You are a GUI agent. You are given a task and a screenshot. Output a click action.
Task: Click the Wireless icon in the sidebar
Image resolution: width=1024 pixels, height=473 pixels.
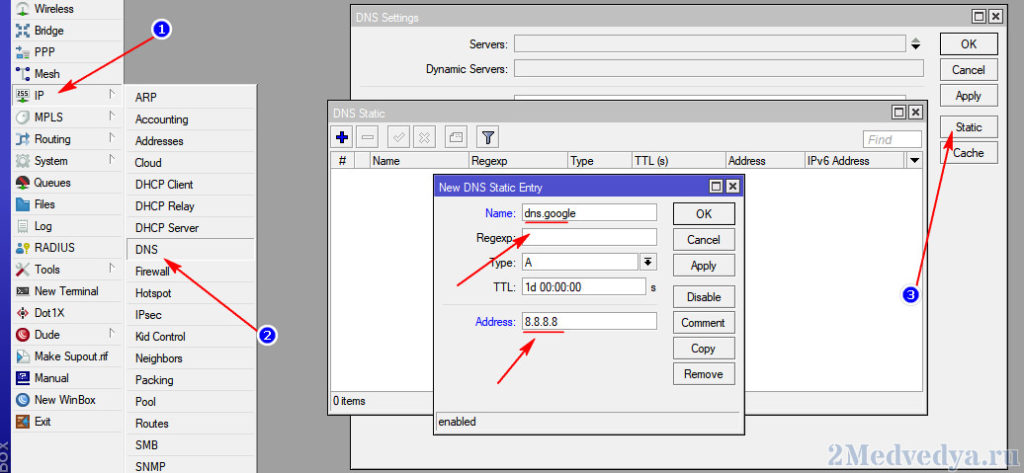(x=23, y=9)
